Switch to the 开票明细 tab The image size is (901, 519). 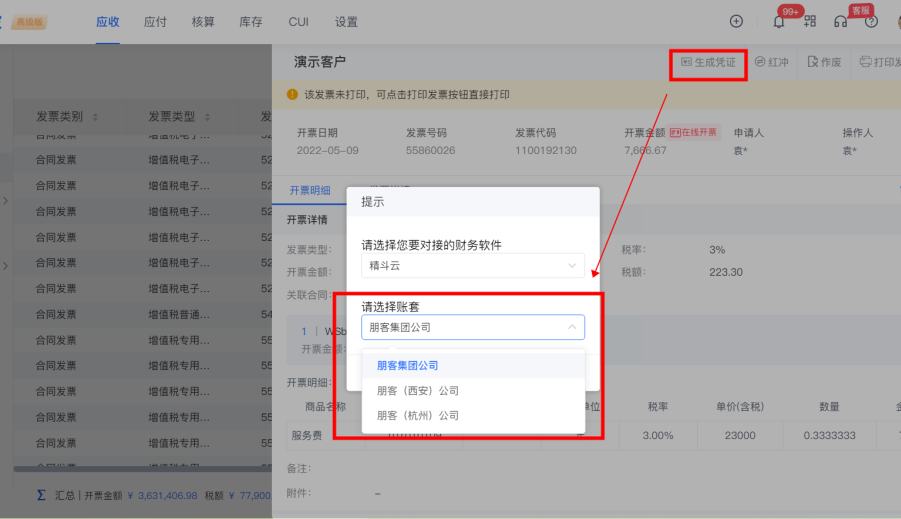pos(310,190)
